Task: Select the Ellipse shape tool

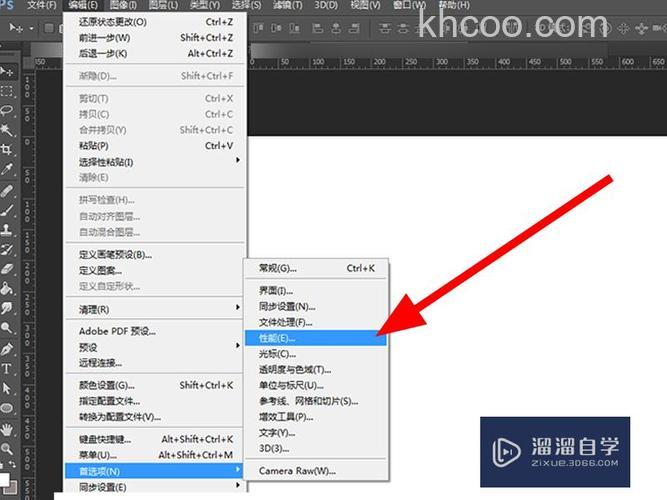Action: (7, 408)
